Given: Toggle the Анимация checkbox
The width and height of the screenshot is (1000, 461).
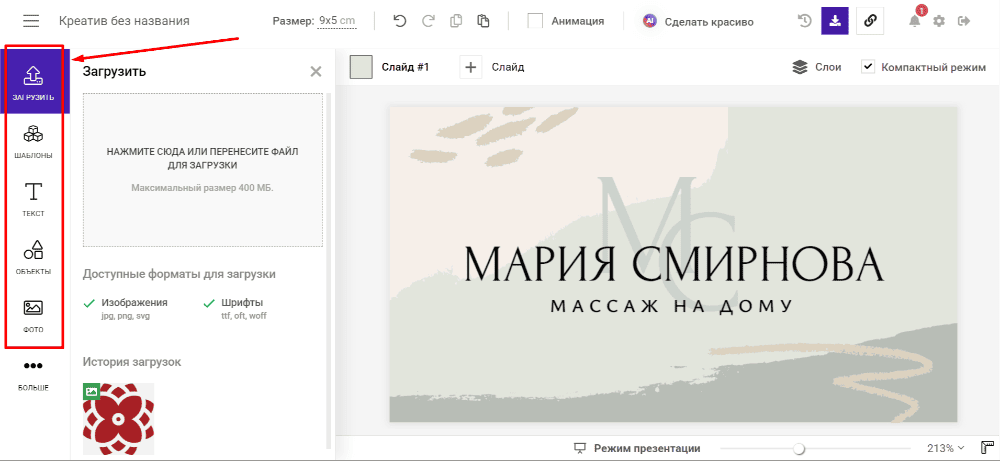Looking at the screenshot, I should (x=535, y=21).
